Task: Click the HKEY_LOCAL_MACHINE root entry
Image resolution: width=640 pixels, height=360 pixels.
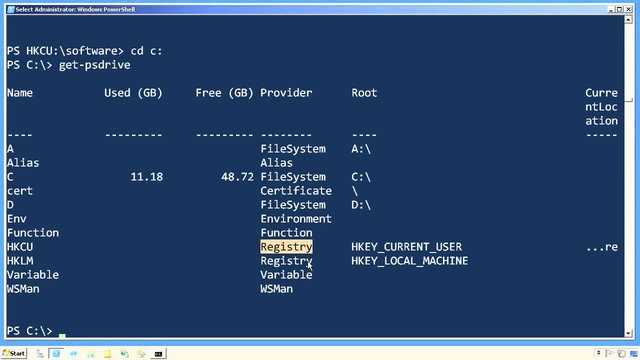Action: tap(409, 261)
